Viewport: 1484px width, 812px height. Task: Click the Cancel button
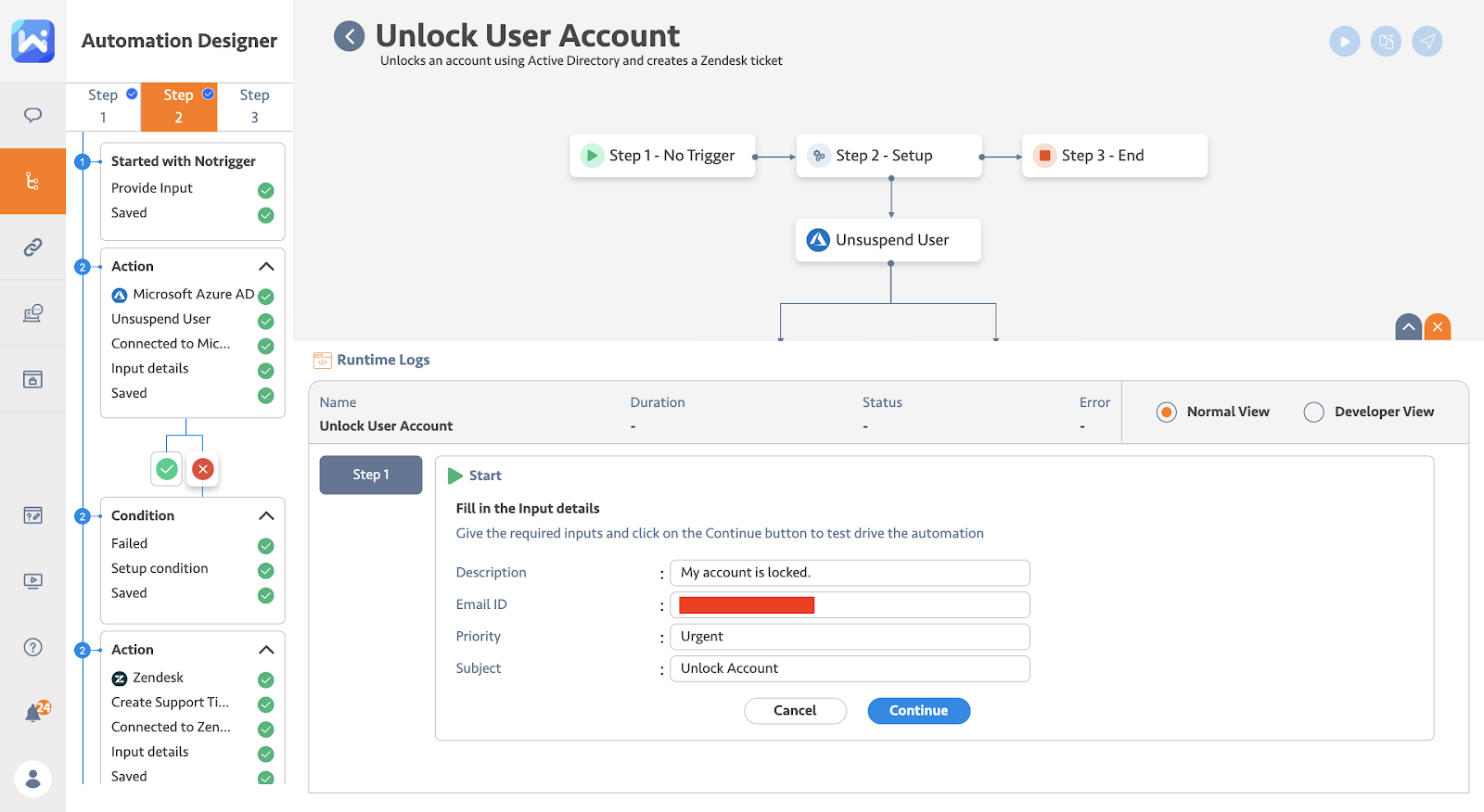[795, 711]
